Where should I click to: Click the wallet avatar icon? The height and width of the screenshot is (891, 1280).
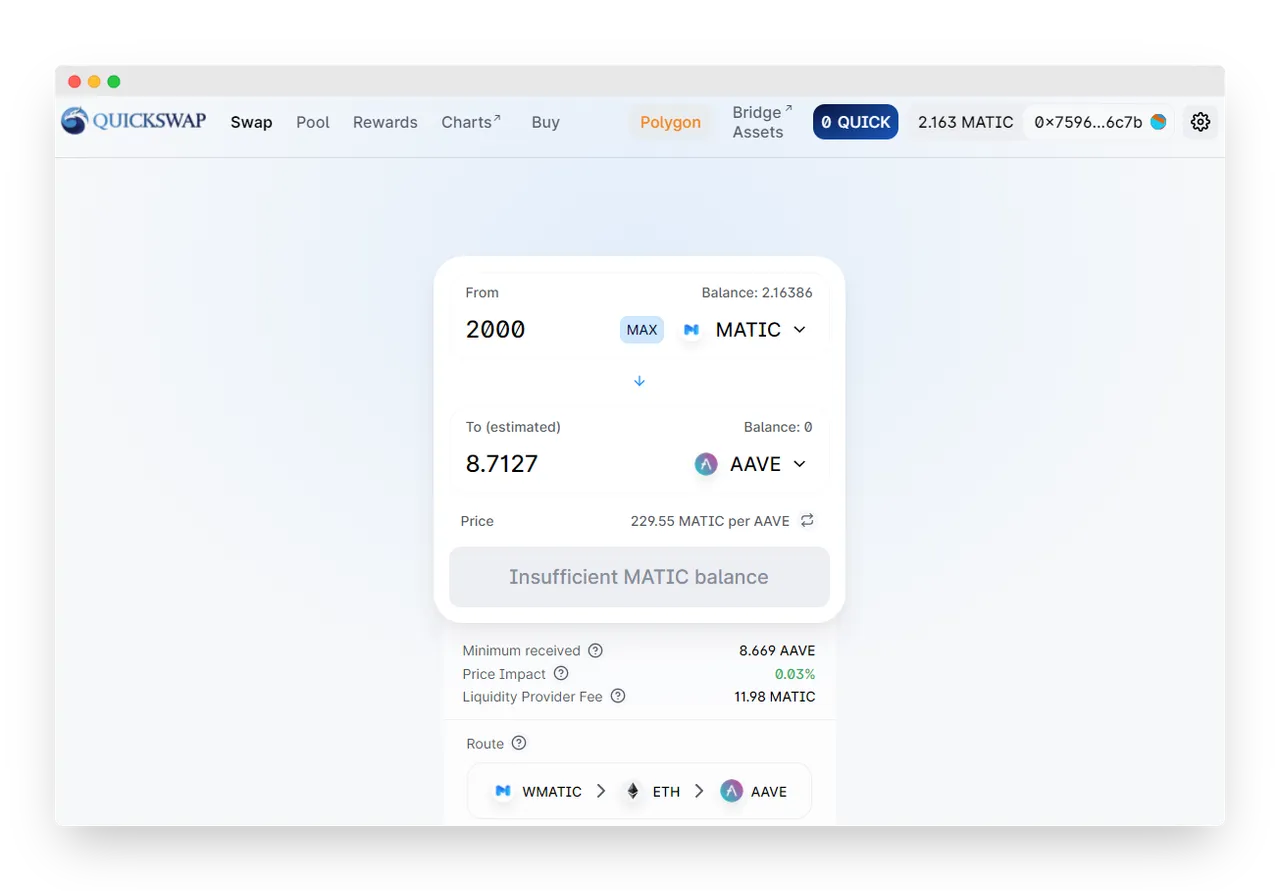pyautogui.click(x=1158, y=122)
